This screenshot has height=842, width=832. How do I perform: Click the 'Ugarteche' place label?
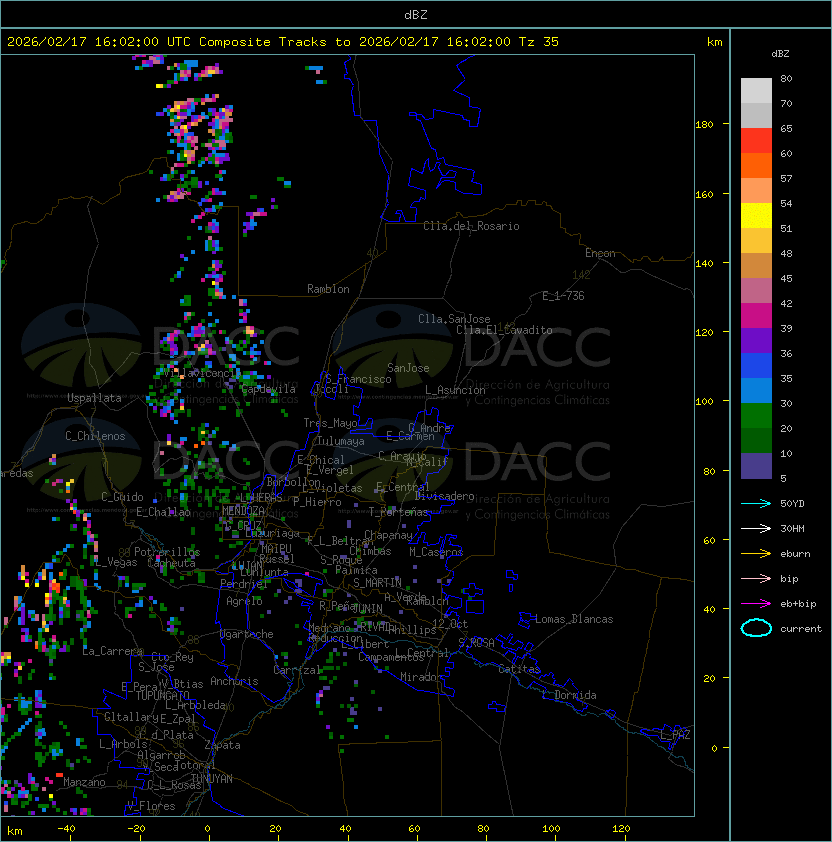[x=247, y=634]
